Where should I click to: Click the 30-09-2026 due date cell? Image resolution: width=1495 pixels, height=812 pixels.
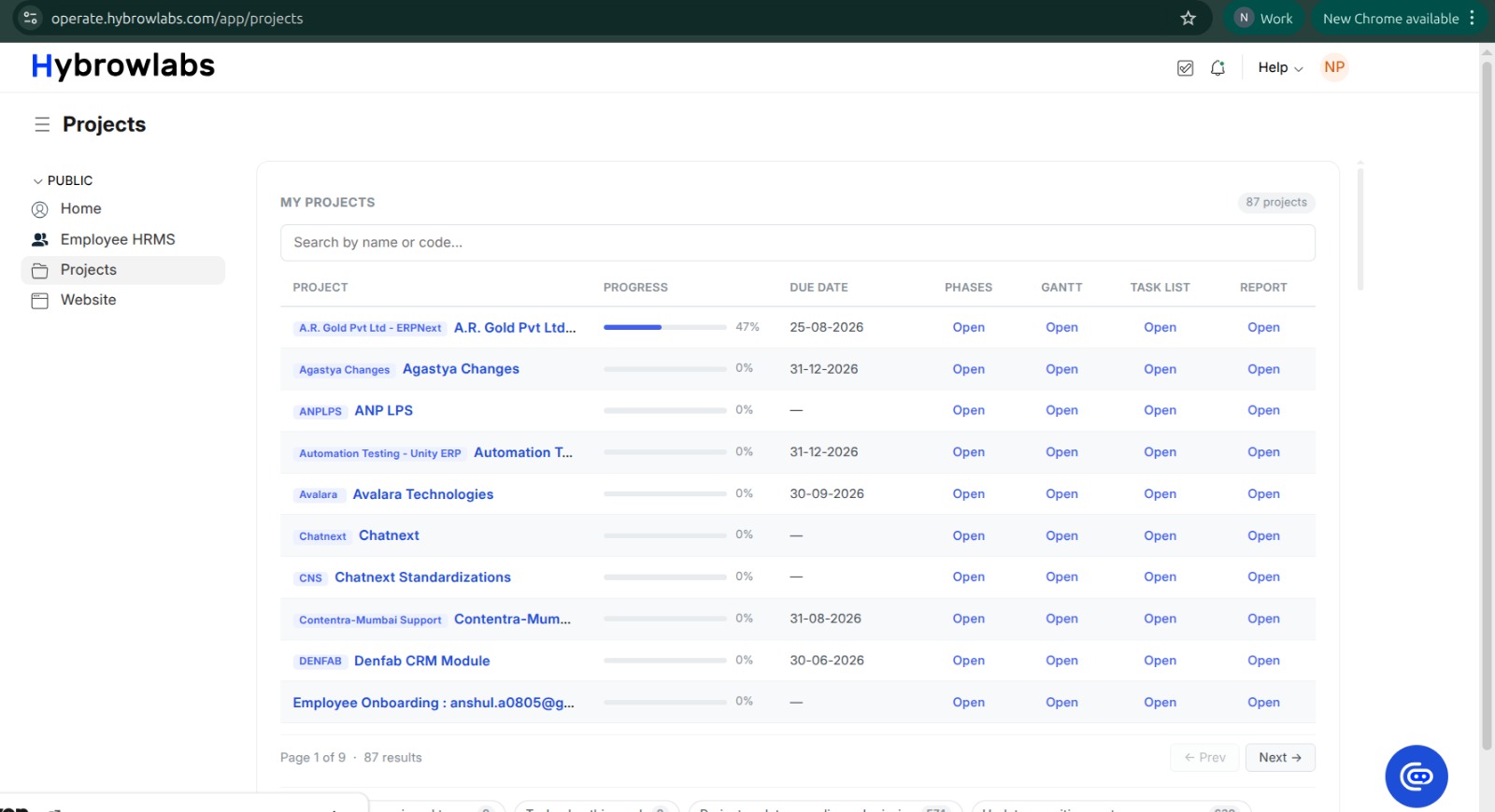click(826, 493)
